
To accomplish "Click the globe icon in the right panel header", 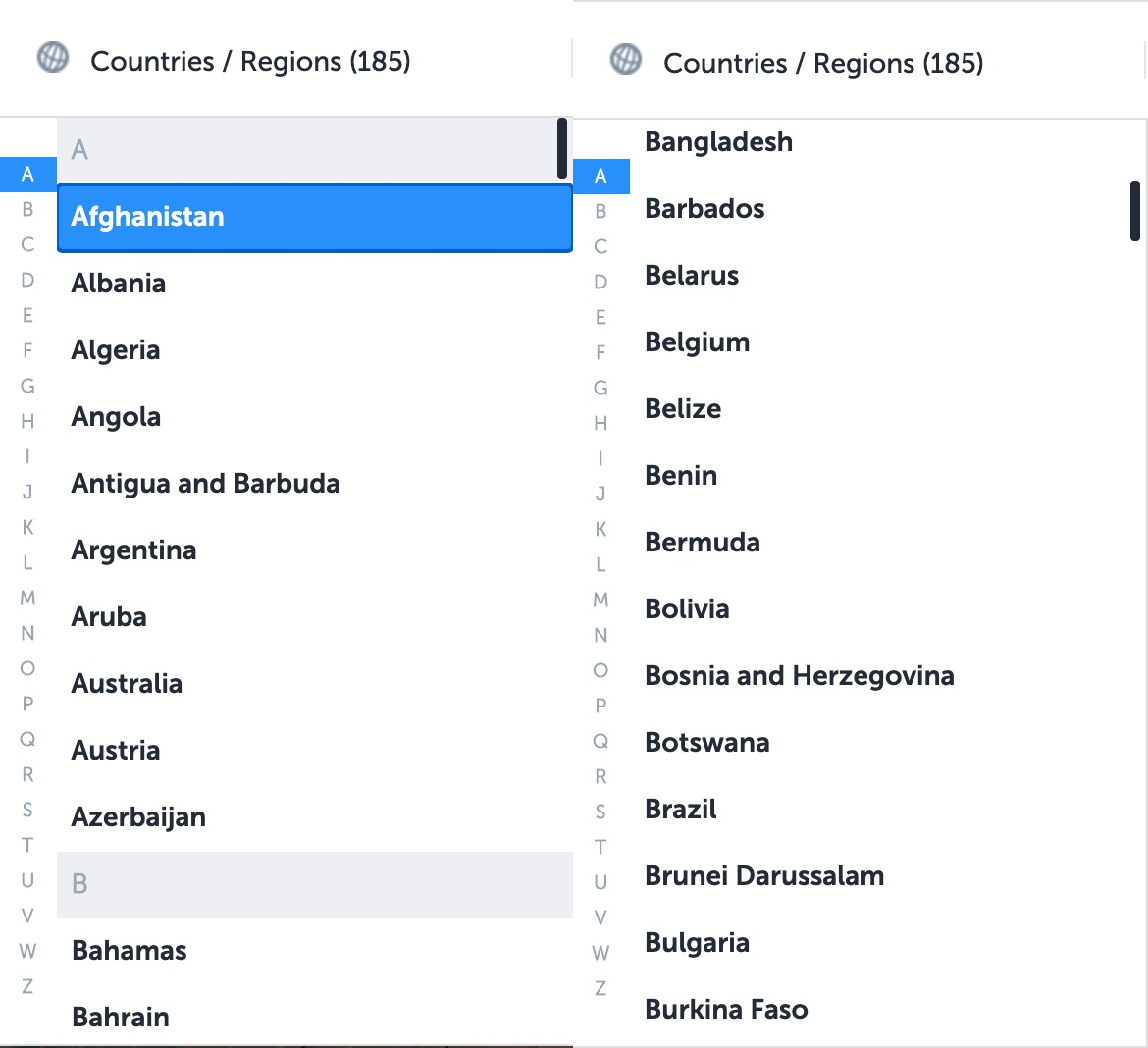I will tap(625, 60).
